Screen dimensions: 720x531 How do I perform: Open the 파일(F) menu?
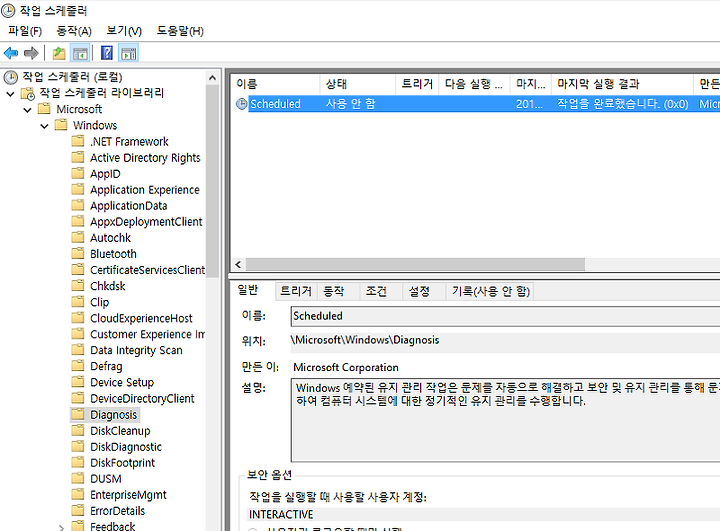pos(25,31)
